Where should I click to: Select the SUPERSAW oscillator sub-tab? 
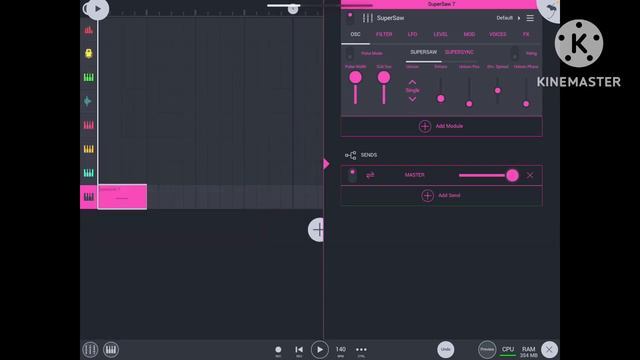423,52
